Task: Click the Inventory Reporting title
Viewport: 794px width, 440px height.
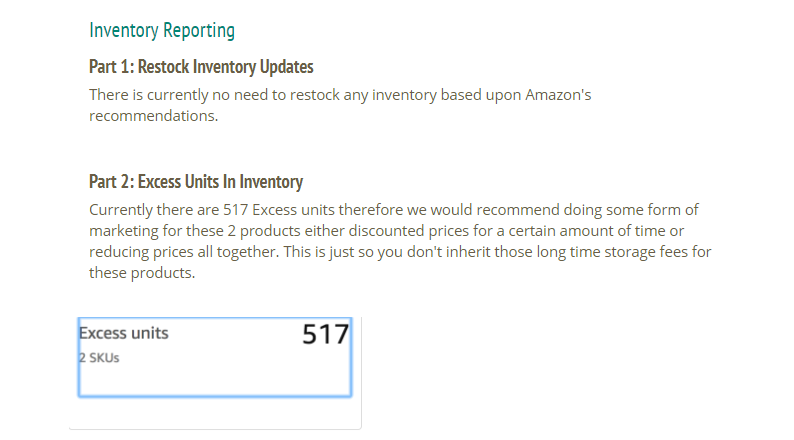Action: point(162,30)
